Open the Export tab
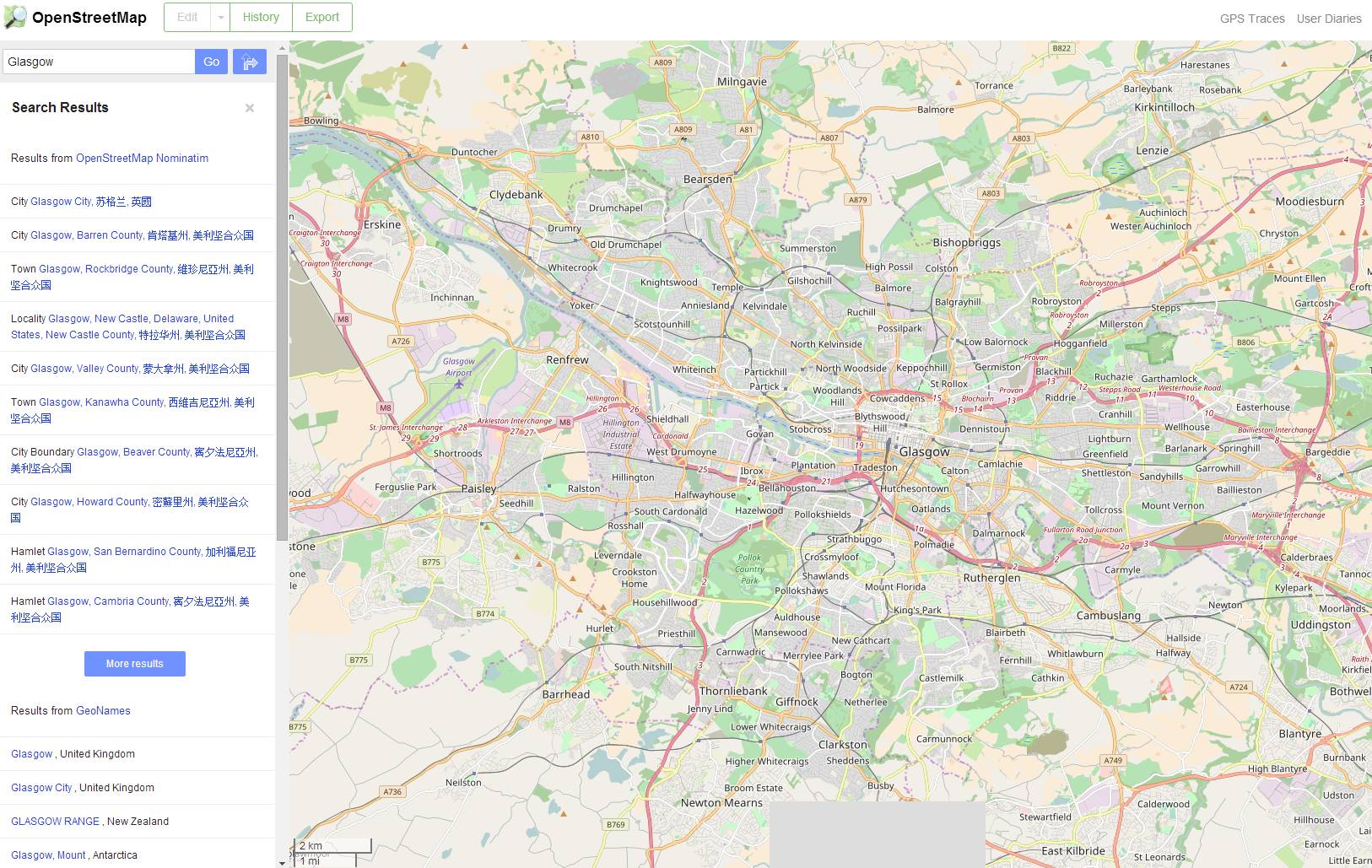 point(322,17)
